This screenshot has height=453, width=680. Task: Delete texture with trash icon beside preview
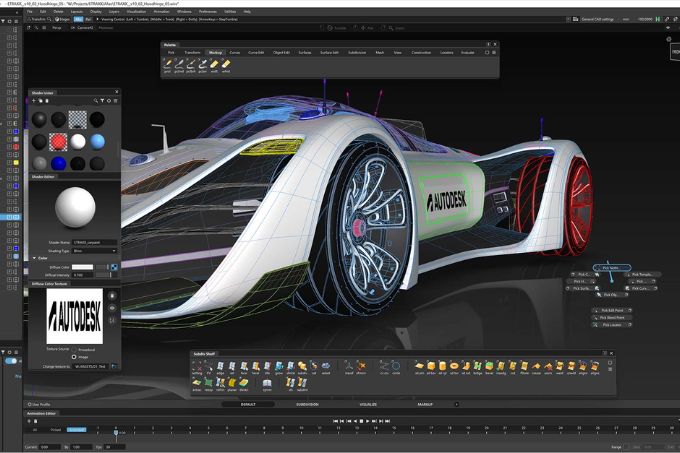pyautogui.click(x=112, y=296)
